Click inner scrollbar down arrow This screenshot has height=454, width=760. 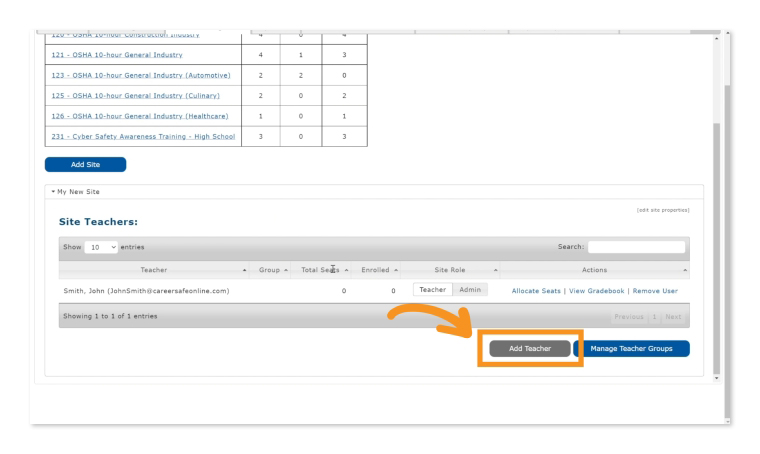click(x=716, y=378)
